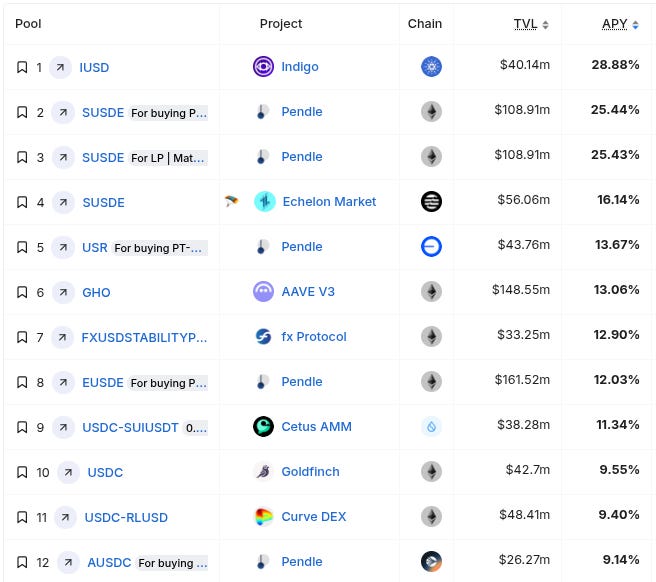Screen dimensions: 656x582
Task: Click the fx Protocol logo
Action: click(x=264, y=336)
